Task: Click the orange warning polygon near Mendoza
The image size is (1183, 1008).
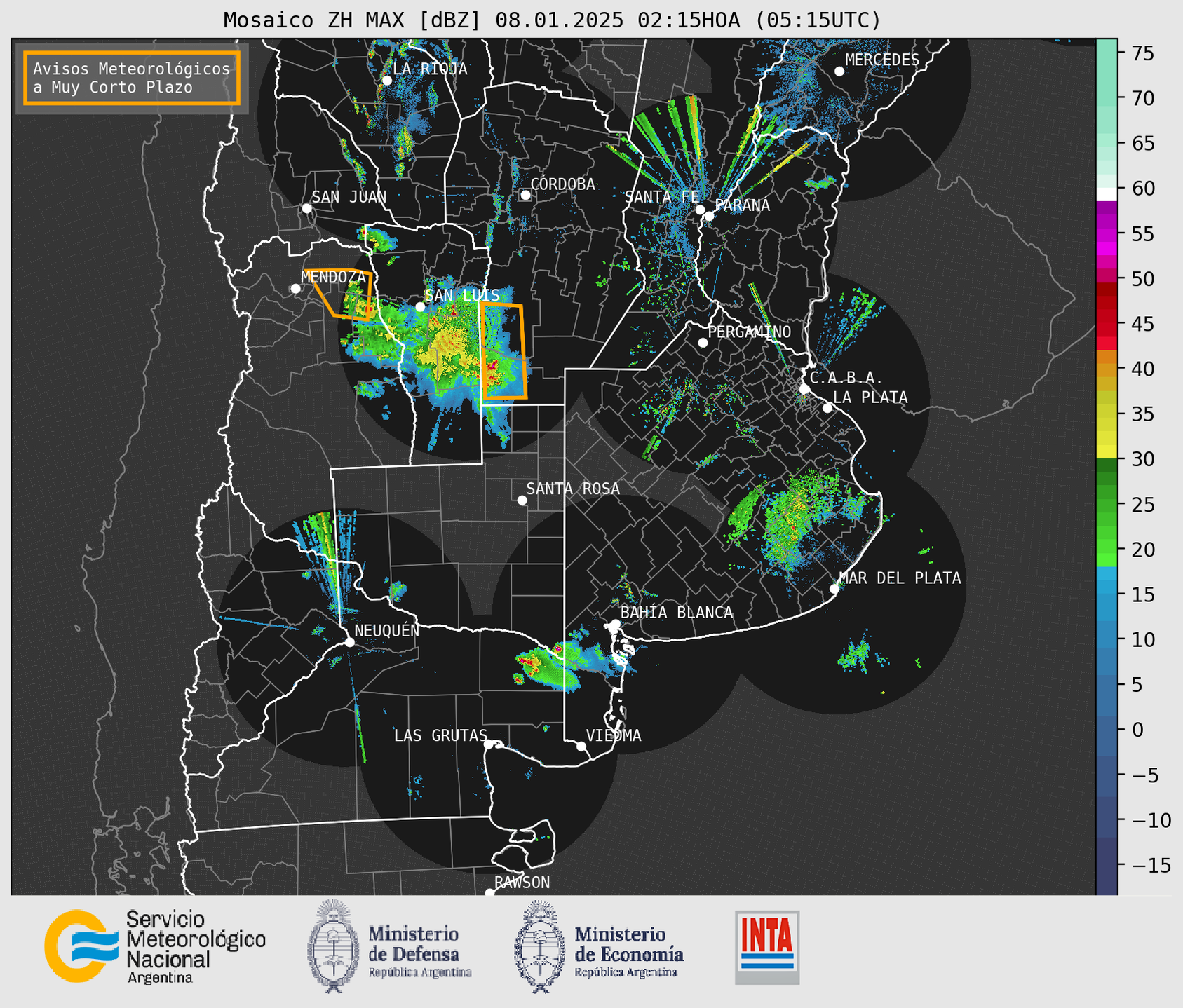Action: click(x=342, y=294)
